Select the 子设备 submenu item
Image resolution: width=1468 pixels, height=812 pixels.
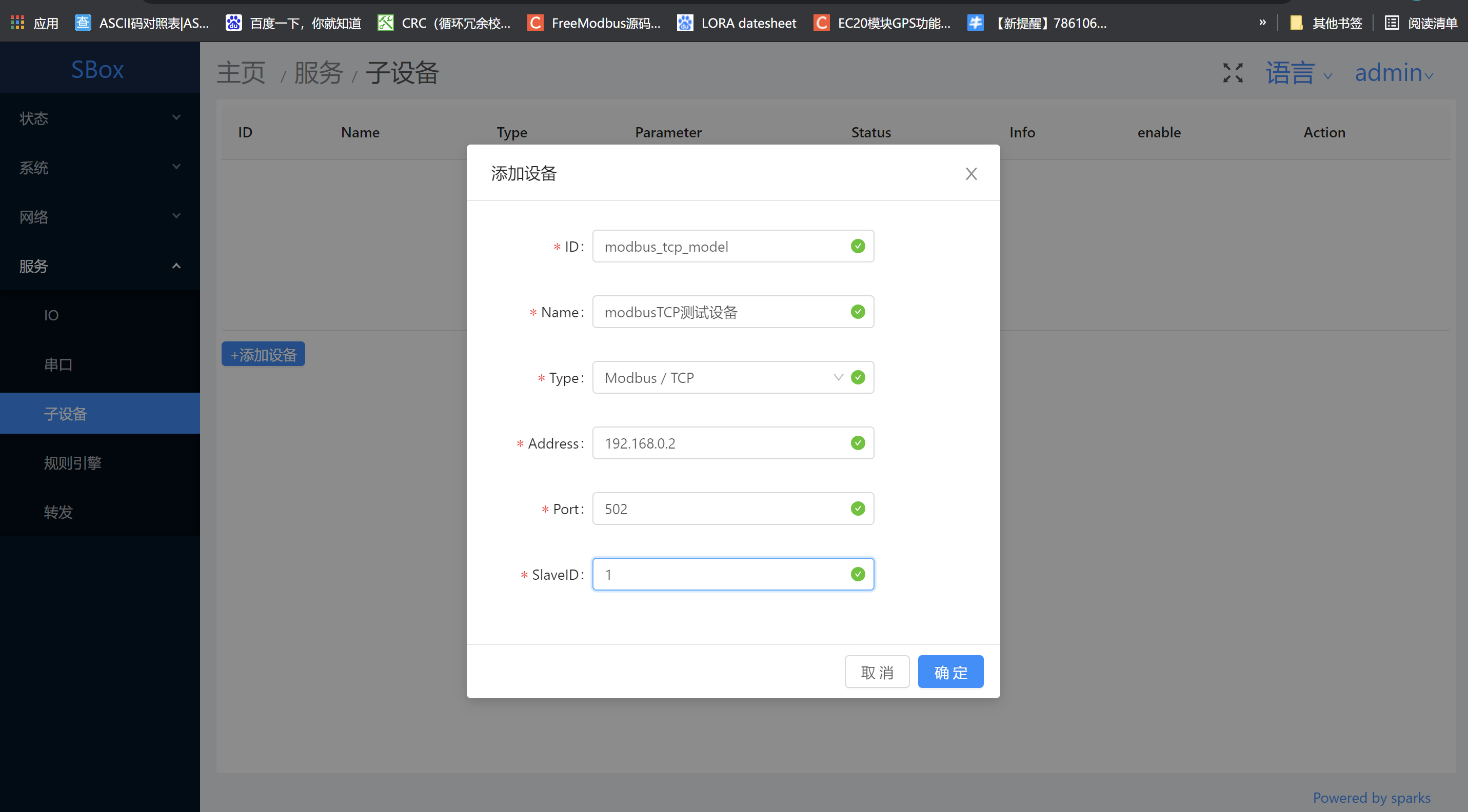(100, 413)
